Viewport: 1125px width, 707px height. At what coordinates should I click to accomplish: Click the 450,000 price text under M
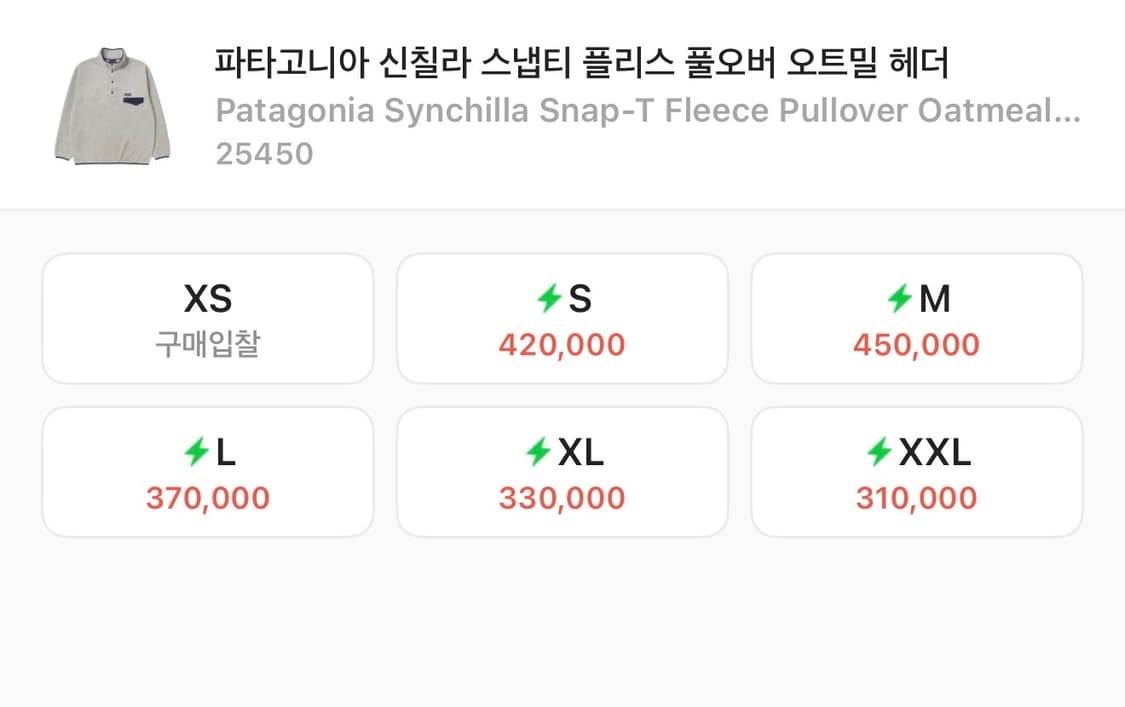coord(916,344)
